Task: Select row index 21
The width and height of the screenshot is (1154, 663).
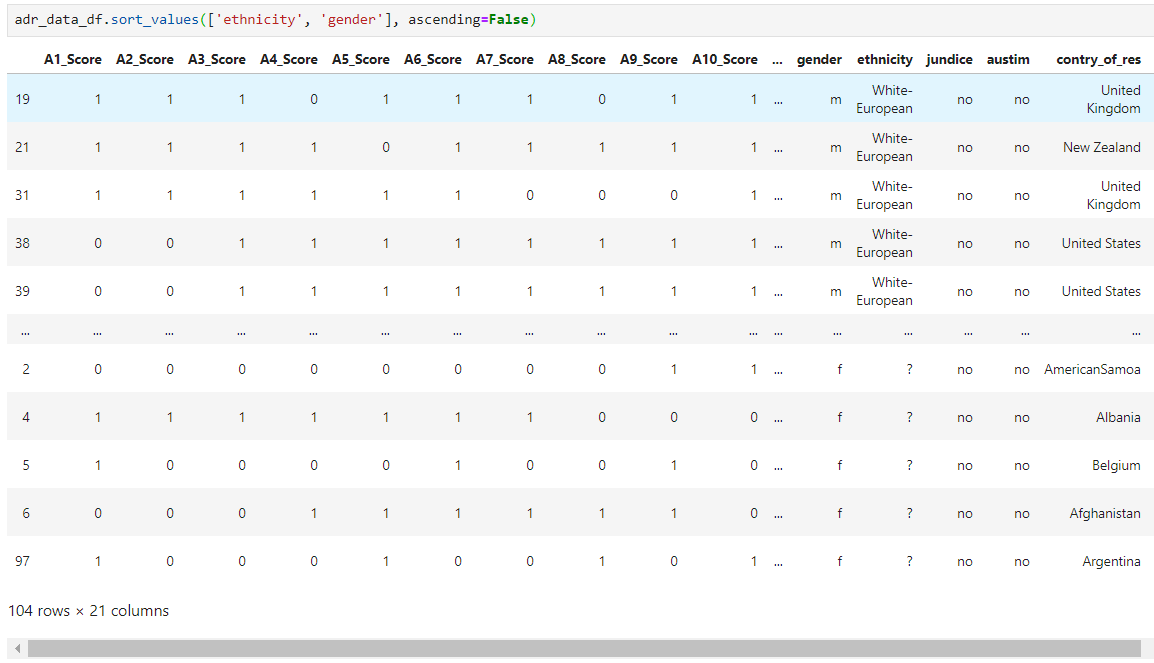Action: (x=23, y=147)
